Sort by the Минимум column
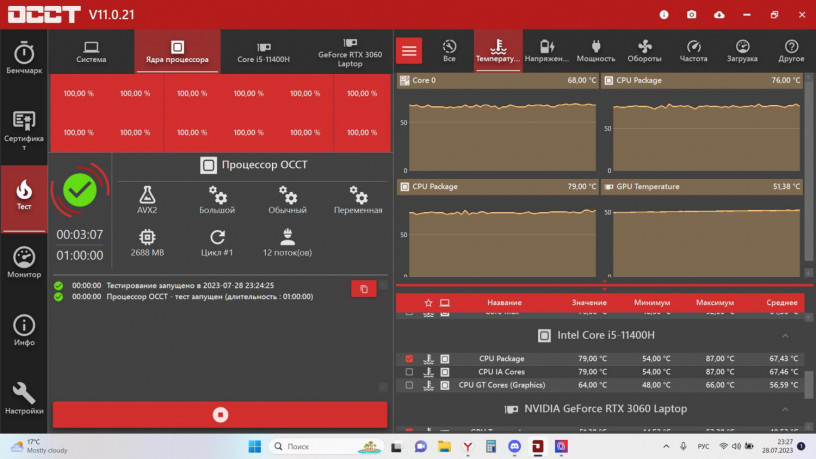The image size is (816, 459). 652,302
